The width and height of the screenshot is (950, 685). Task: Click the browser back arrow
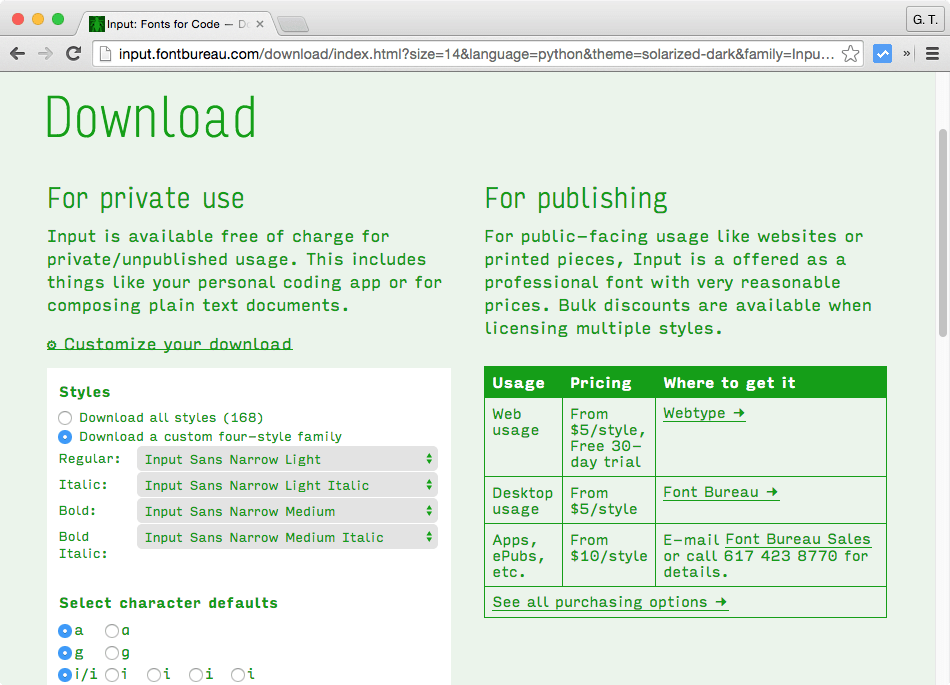coord(18,54)
